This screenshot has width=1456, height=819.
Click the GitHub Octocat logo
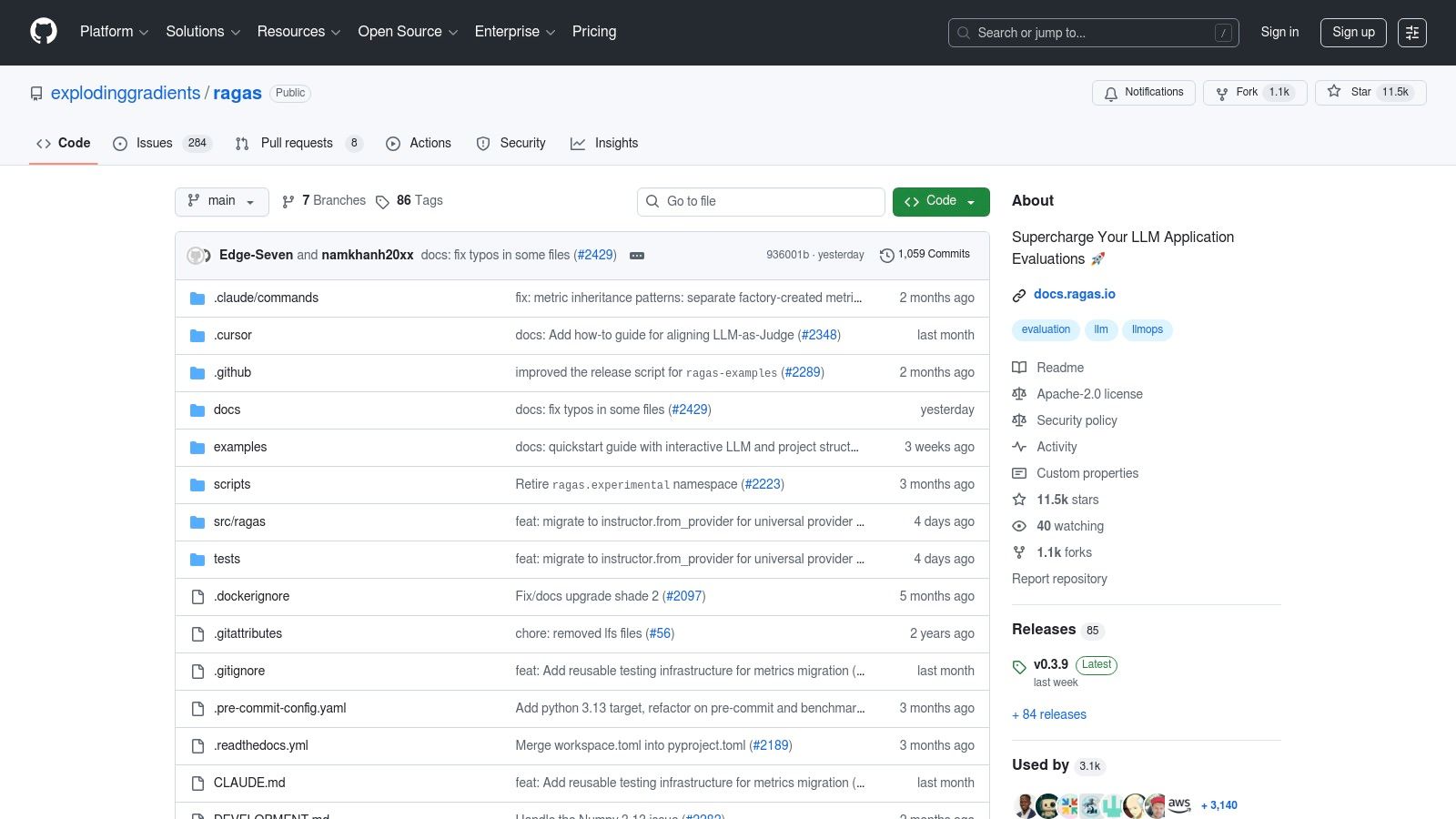click(x=44, y=32)
